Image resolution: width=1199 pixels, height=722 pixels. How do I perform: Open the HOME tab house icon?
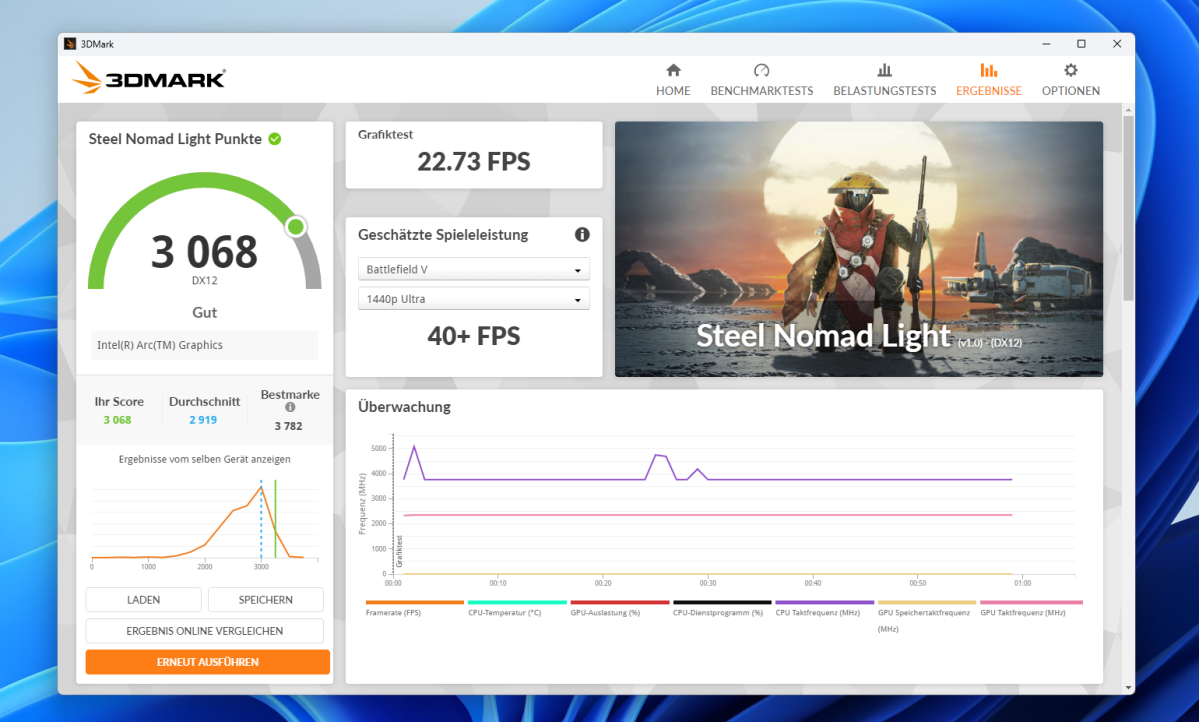pyautogui.click(x=673, y=70)
